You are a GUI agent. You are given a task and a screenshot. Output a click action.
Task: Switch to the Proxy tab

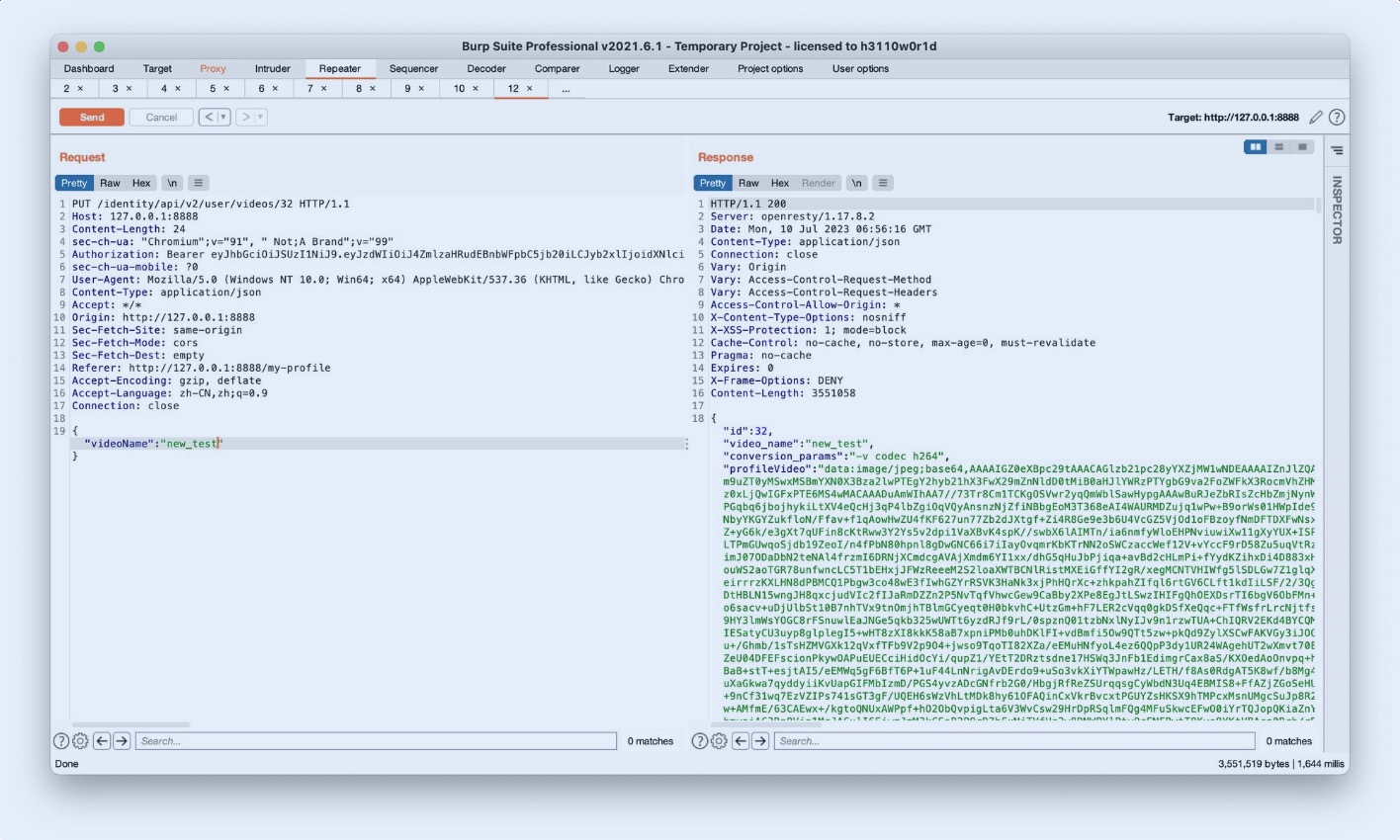[x=213, y=69]
